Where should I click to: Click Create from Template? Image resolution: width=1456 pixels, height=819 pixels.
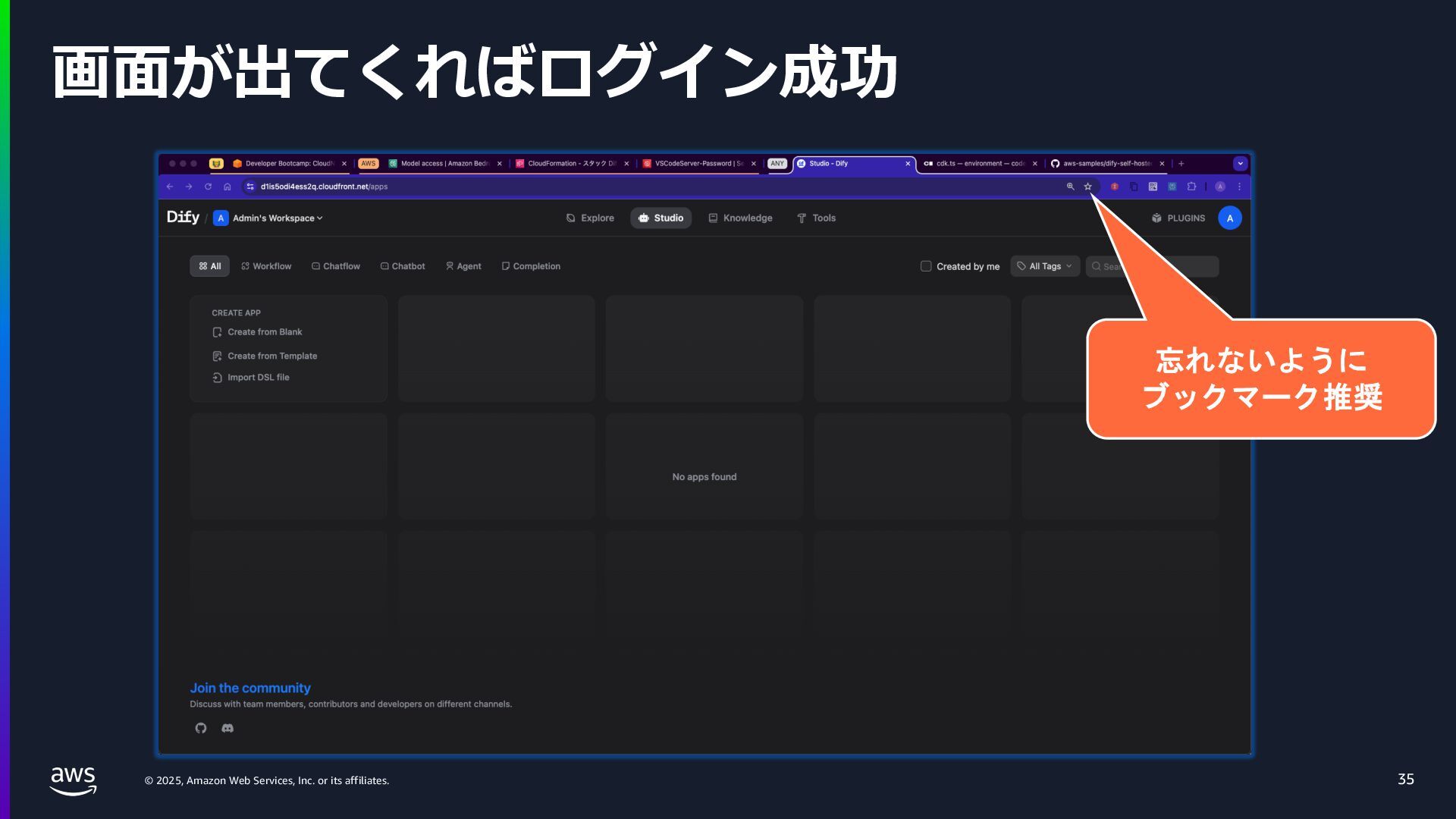click(x=271, y=356)
